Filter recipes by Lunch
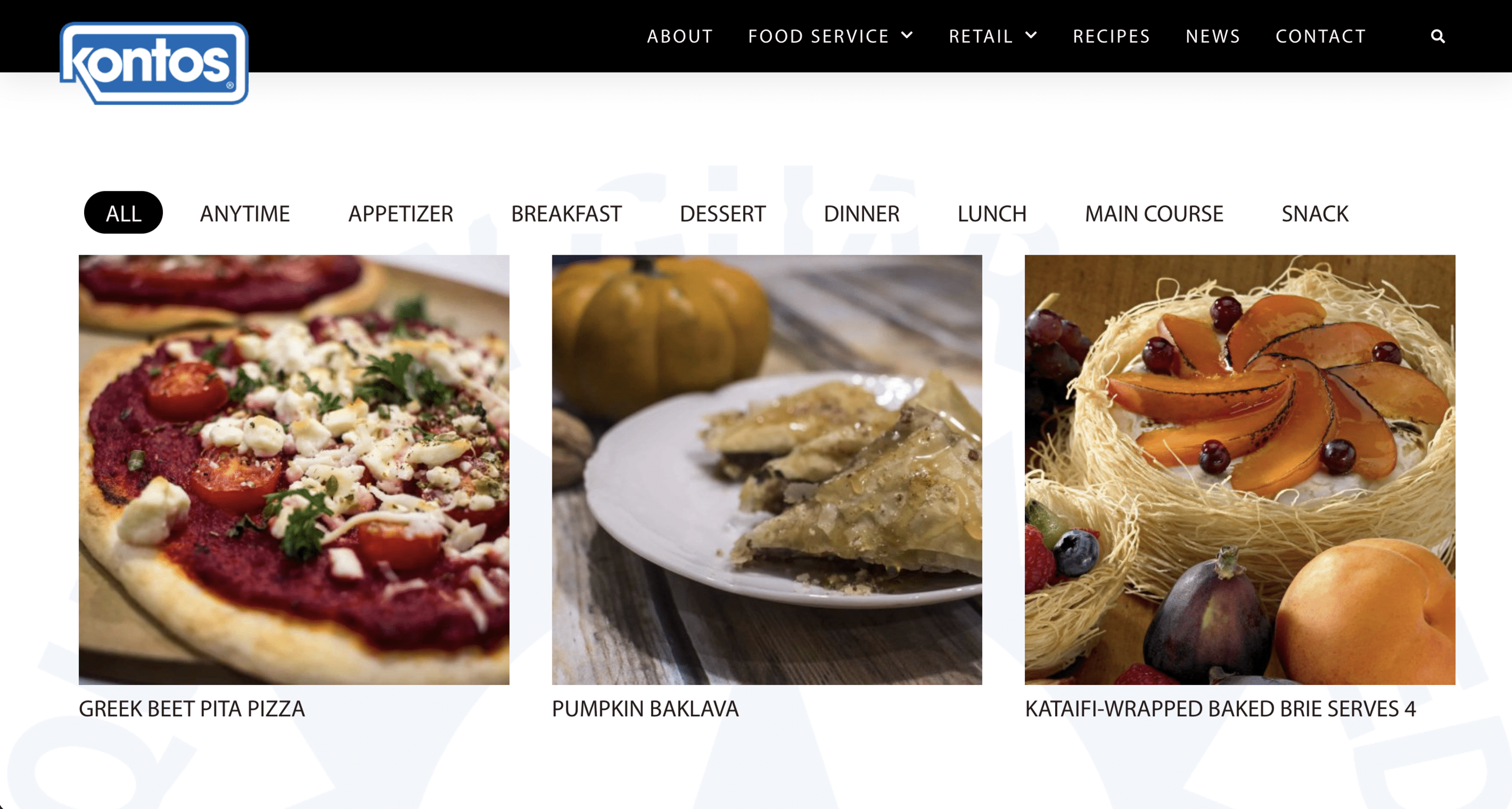The height and width of the screenshot is (809, 1512). point(991,214)
